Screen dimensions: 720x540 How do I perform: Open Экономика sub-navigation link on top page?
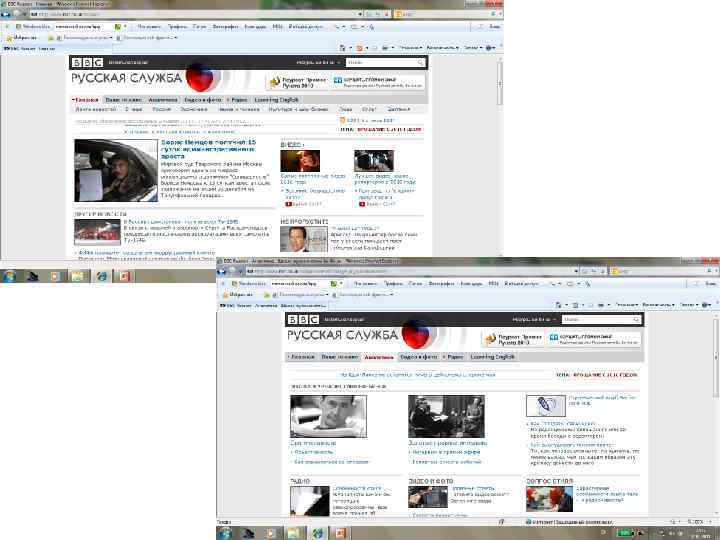193,109
